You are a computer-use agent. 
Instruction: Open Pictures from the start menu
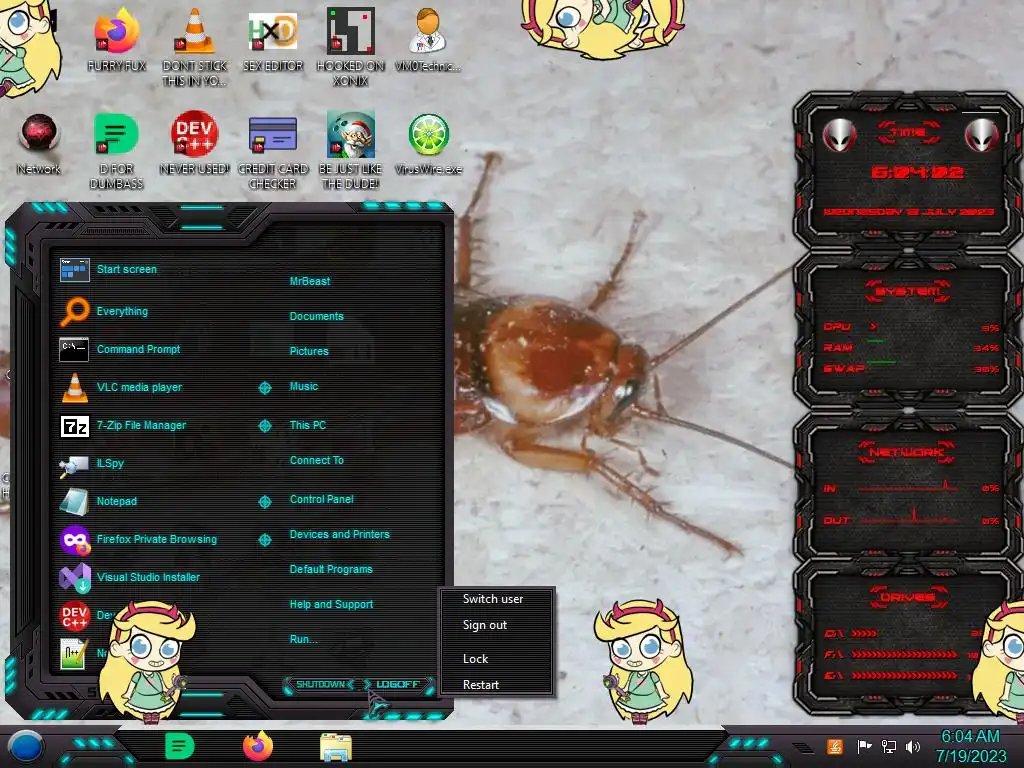310,351
